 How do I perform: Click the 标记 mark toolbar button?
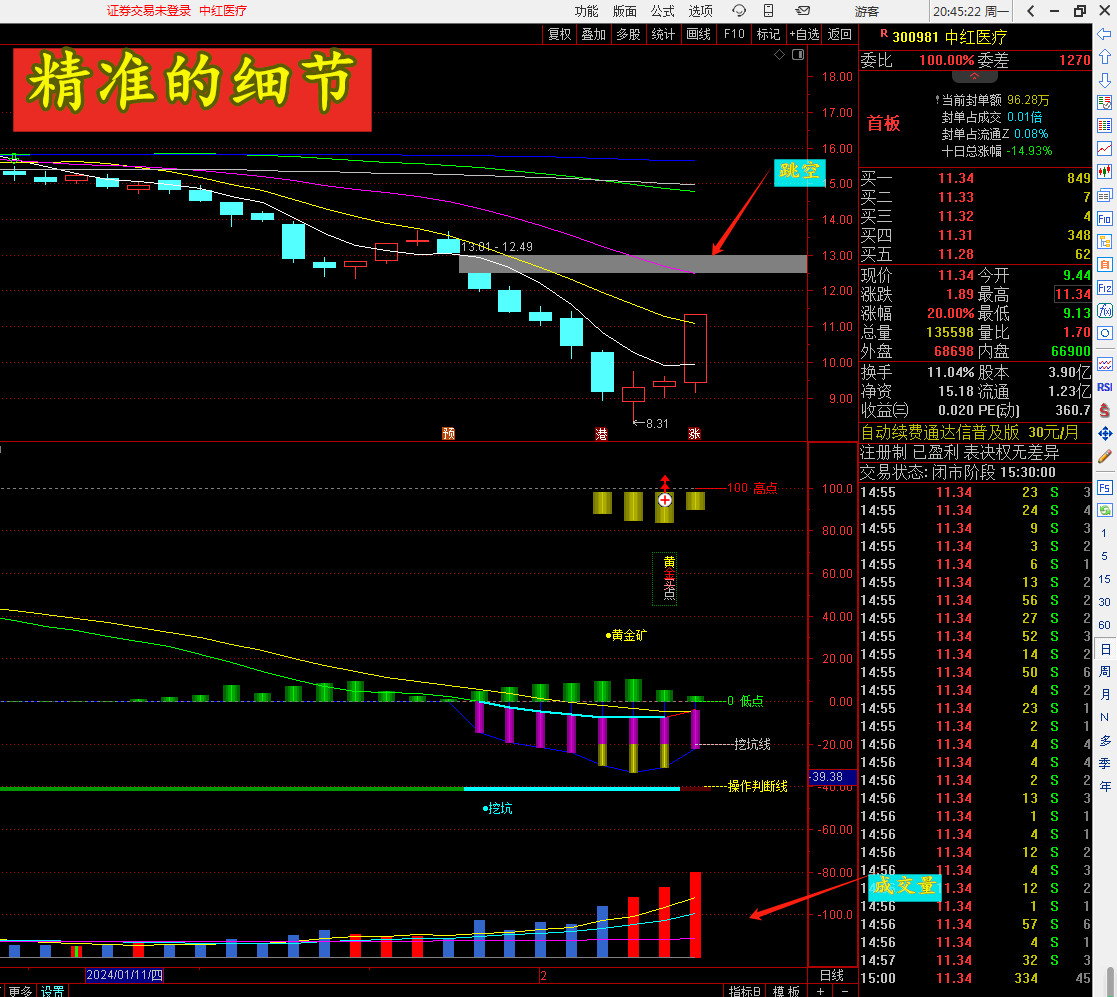[x=768, y=34]
